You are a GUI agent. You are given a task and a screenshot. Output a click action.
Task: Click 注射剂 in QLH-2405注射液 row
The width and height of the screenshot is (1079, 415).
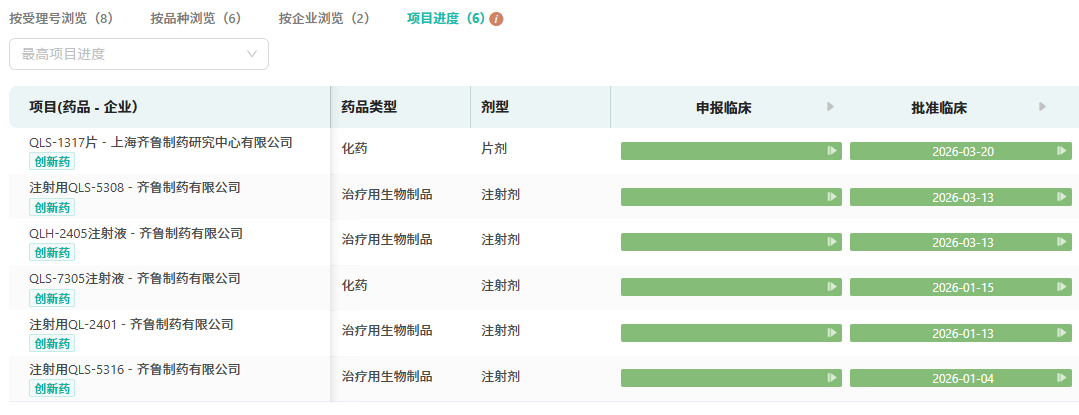[x=500, y=240]
